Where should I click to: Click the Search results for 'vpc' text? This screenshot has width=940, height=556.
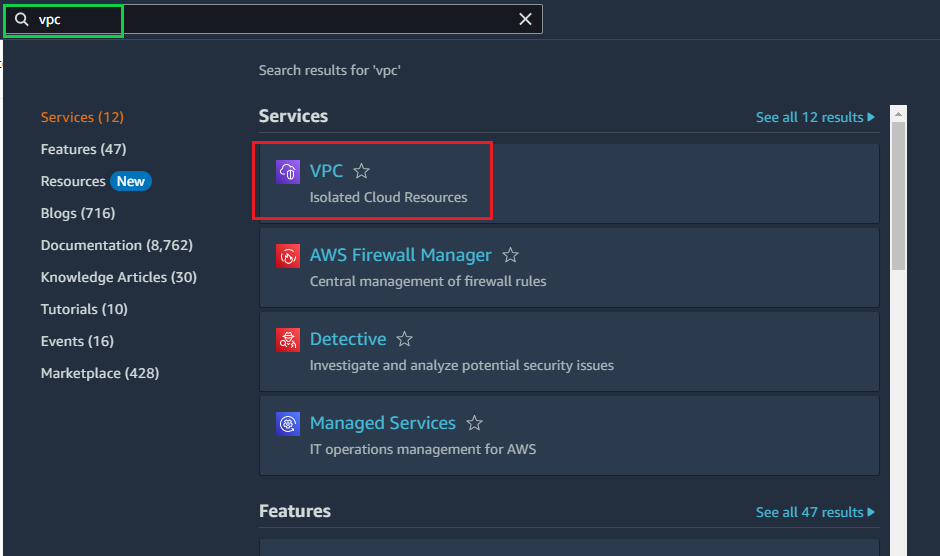[x=330, y=70]
